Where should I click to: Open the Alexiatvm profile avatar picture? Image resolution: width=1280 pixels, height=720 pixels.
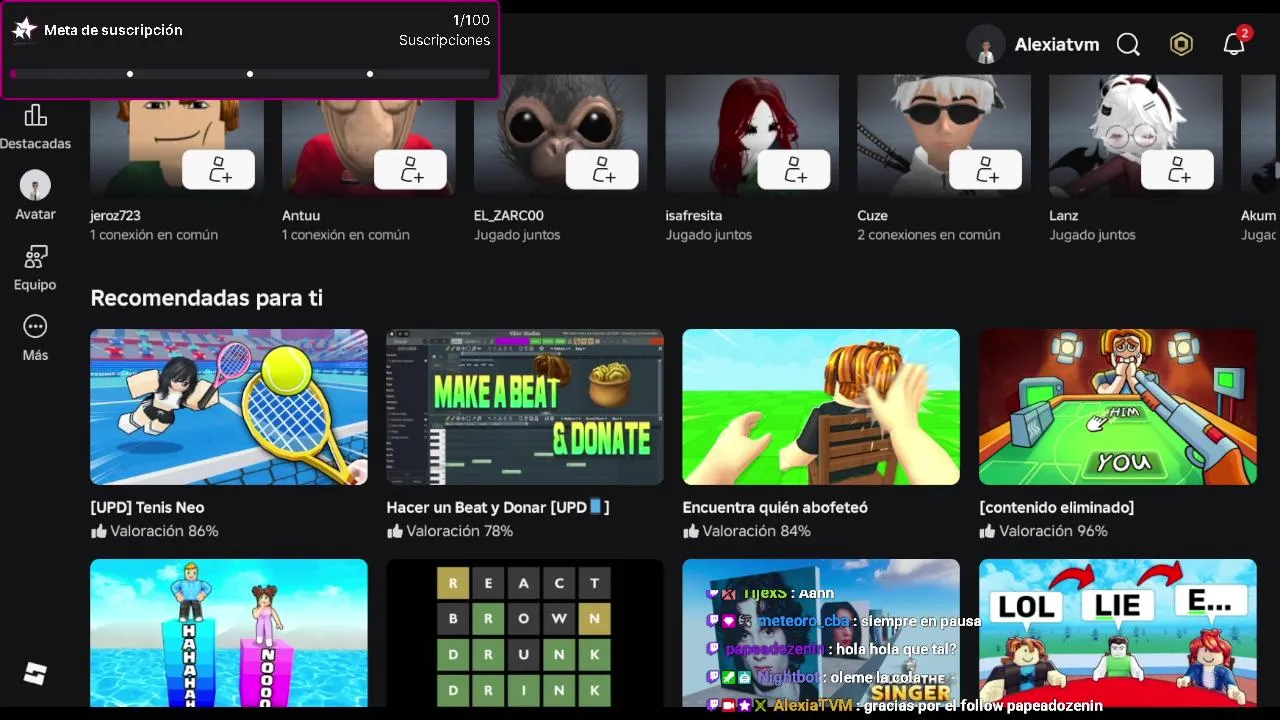click(985, 45)
